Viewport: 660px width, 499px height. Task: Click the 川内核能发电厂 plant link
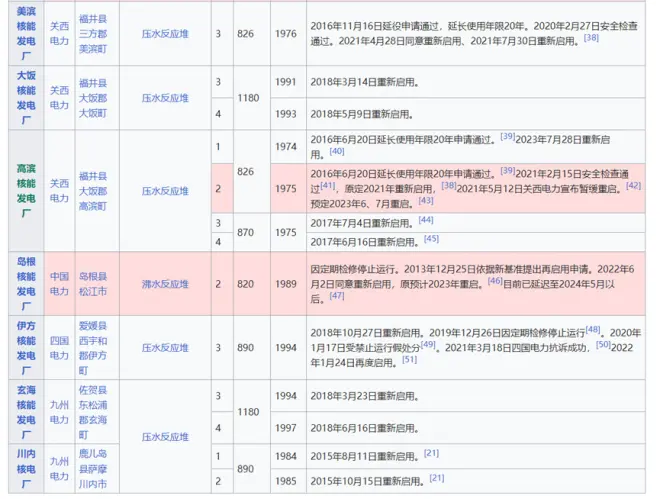[24, 469]
